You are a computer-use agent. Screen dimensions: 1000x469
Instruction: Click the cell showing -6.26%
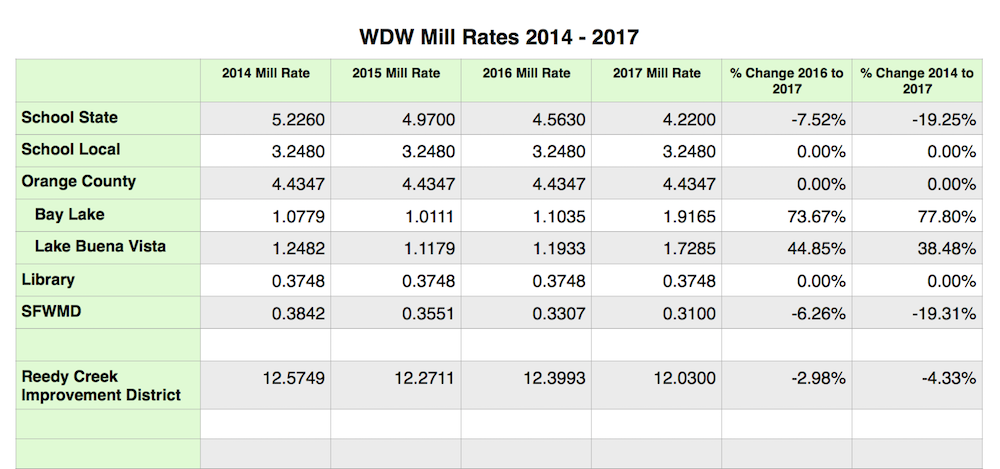point(786,313)
